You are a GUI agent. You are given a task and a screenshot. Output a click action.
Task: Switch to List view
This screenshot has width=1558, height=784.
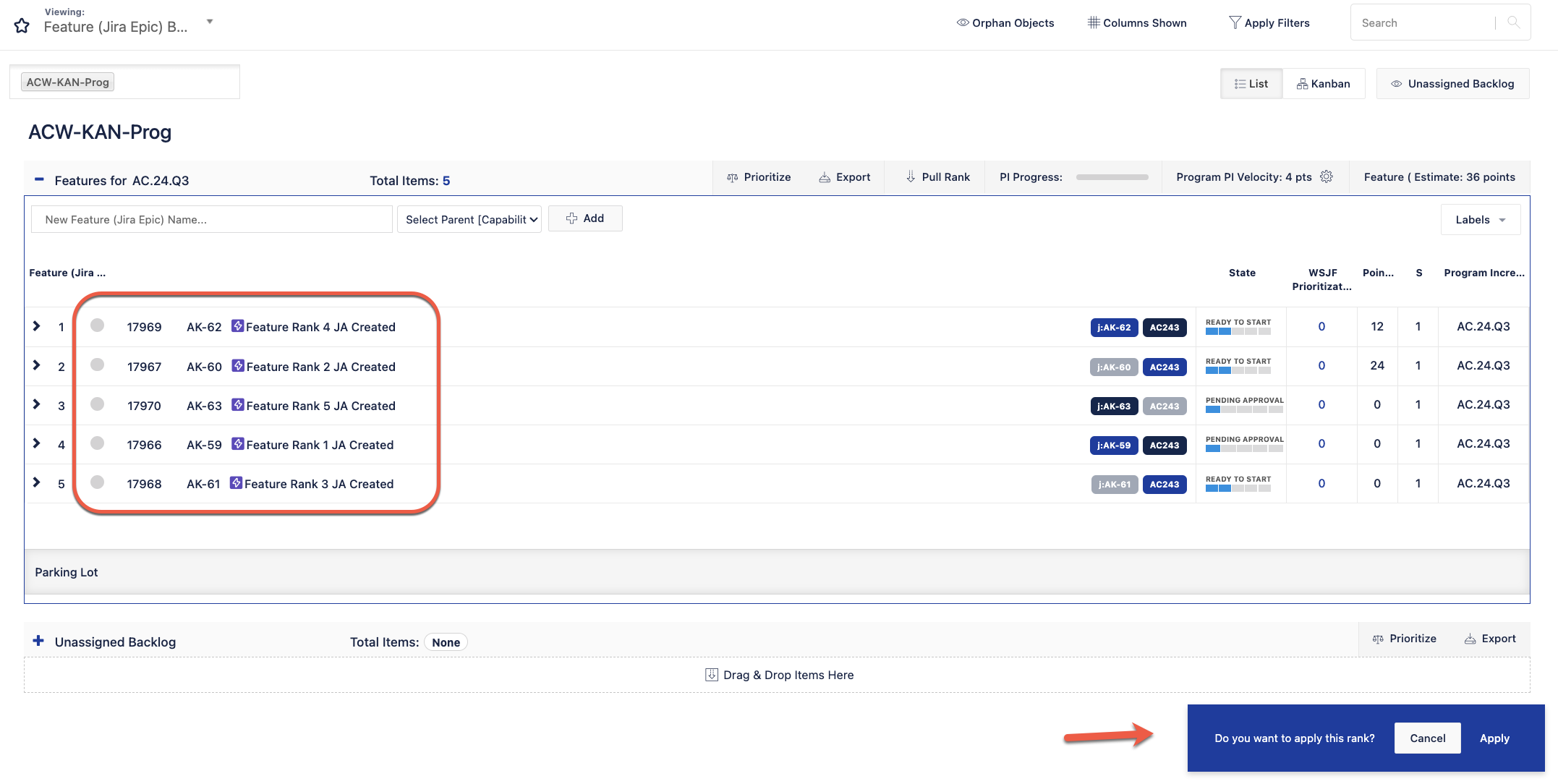1251,84
